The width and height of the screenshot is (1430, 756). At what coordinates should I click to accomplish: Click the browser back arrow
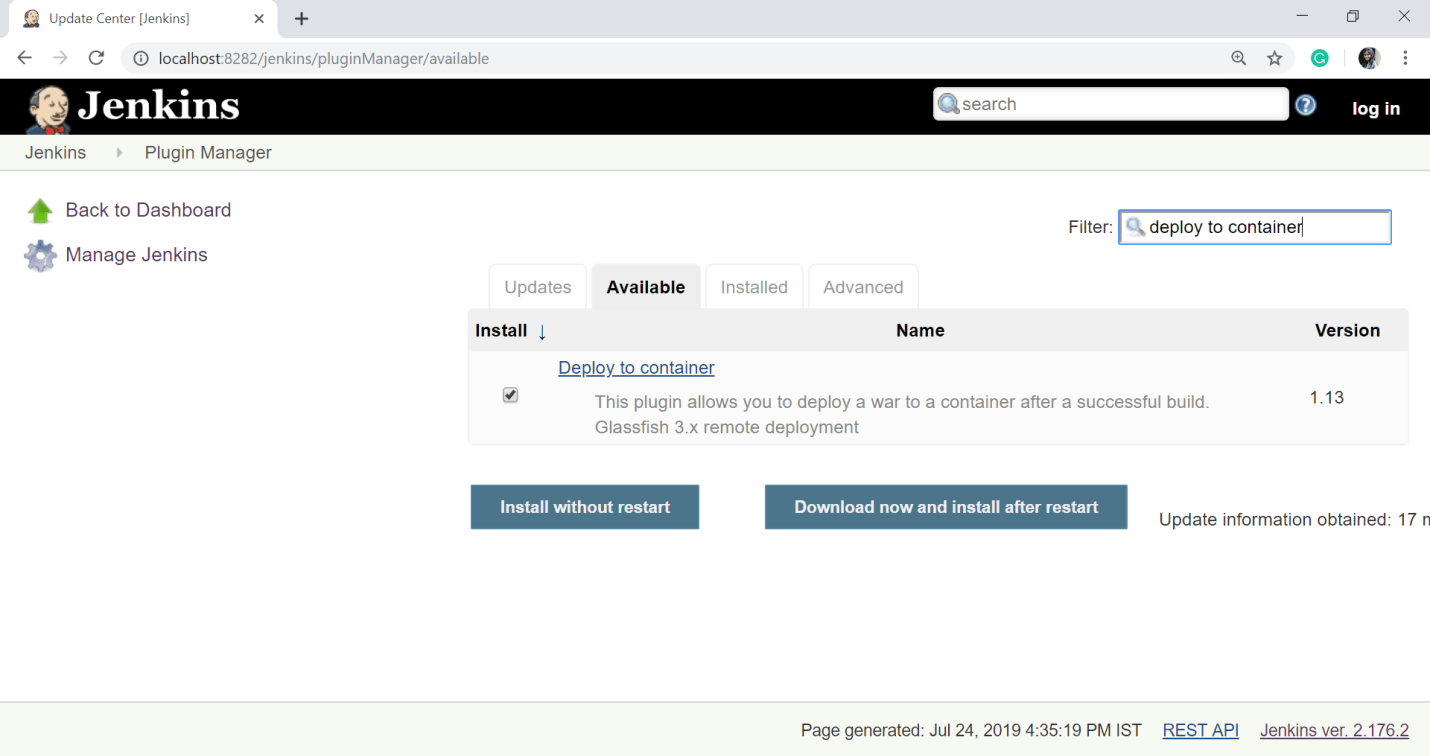tap(25, 58)
